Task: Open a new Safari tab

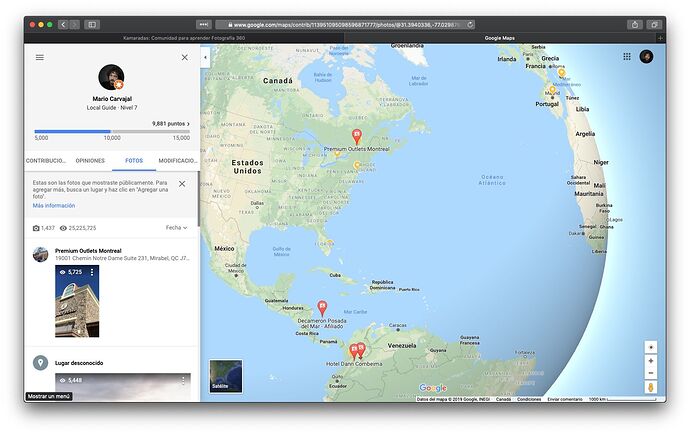Action: click(660, 38)
